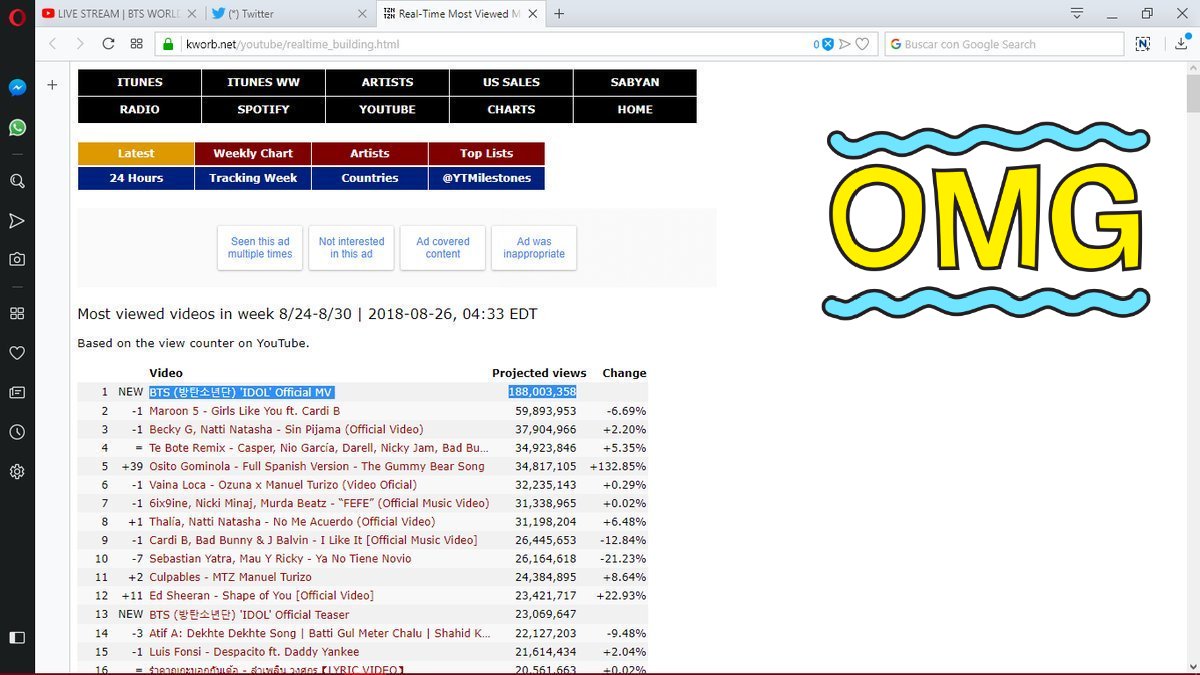Open Speed Dial start page grid icon
This screenshot has height=675, width=1200.
[137, 44]
